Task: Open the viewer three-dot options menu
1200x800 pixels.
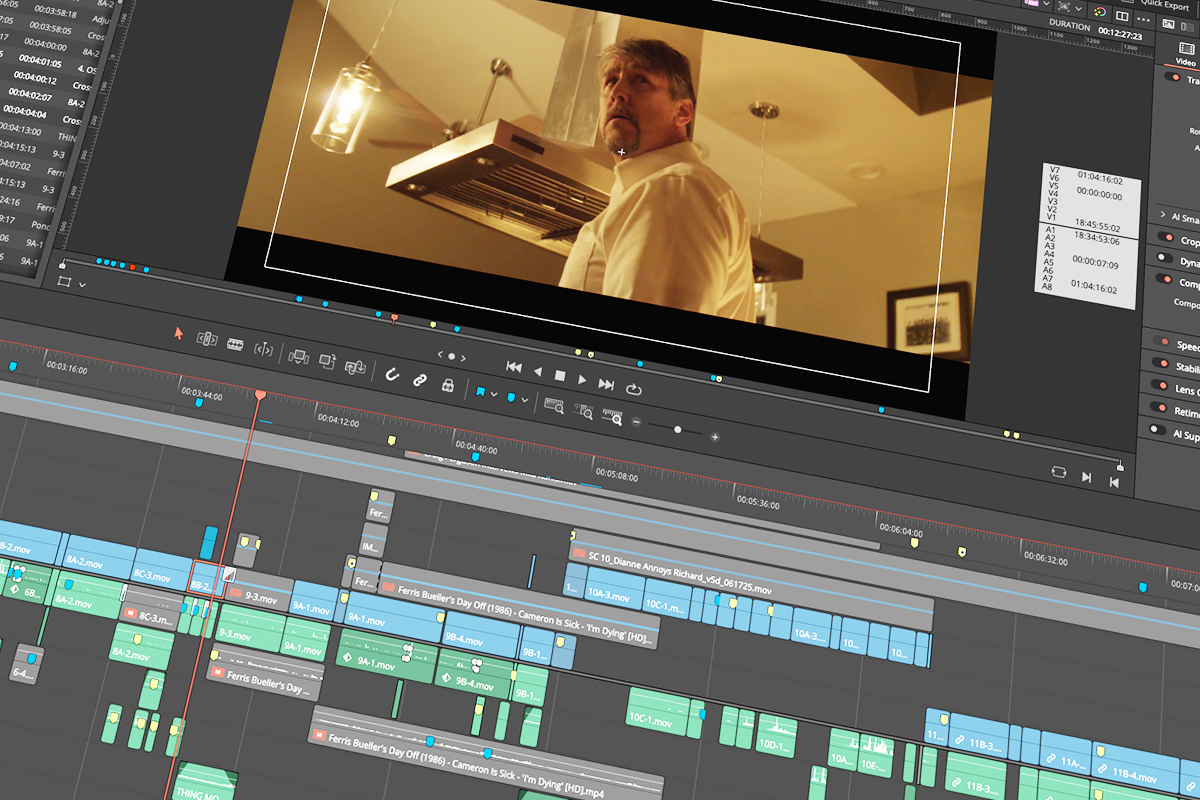Action: click(1145, 17)
